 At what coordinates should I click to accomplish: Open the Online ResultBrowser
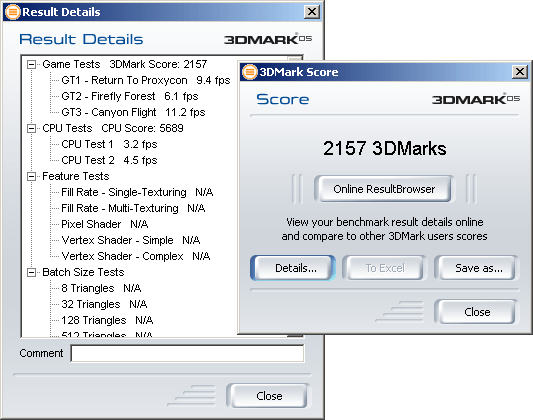point(384,189)
